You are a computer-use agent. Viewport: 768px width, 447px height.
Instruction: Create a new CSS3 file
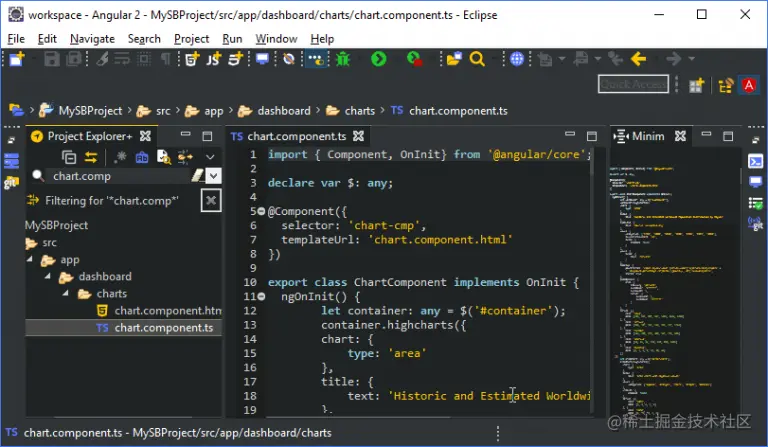[236, 59]
